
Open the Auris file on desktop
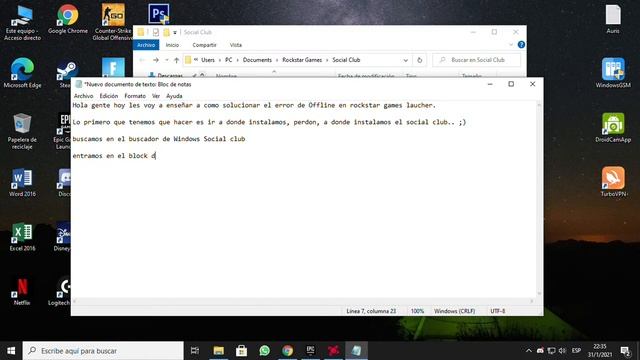click(x=613, y=20)
